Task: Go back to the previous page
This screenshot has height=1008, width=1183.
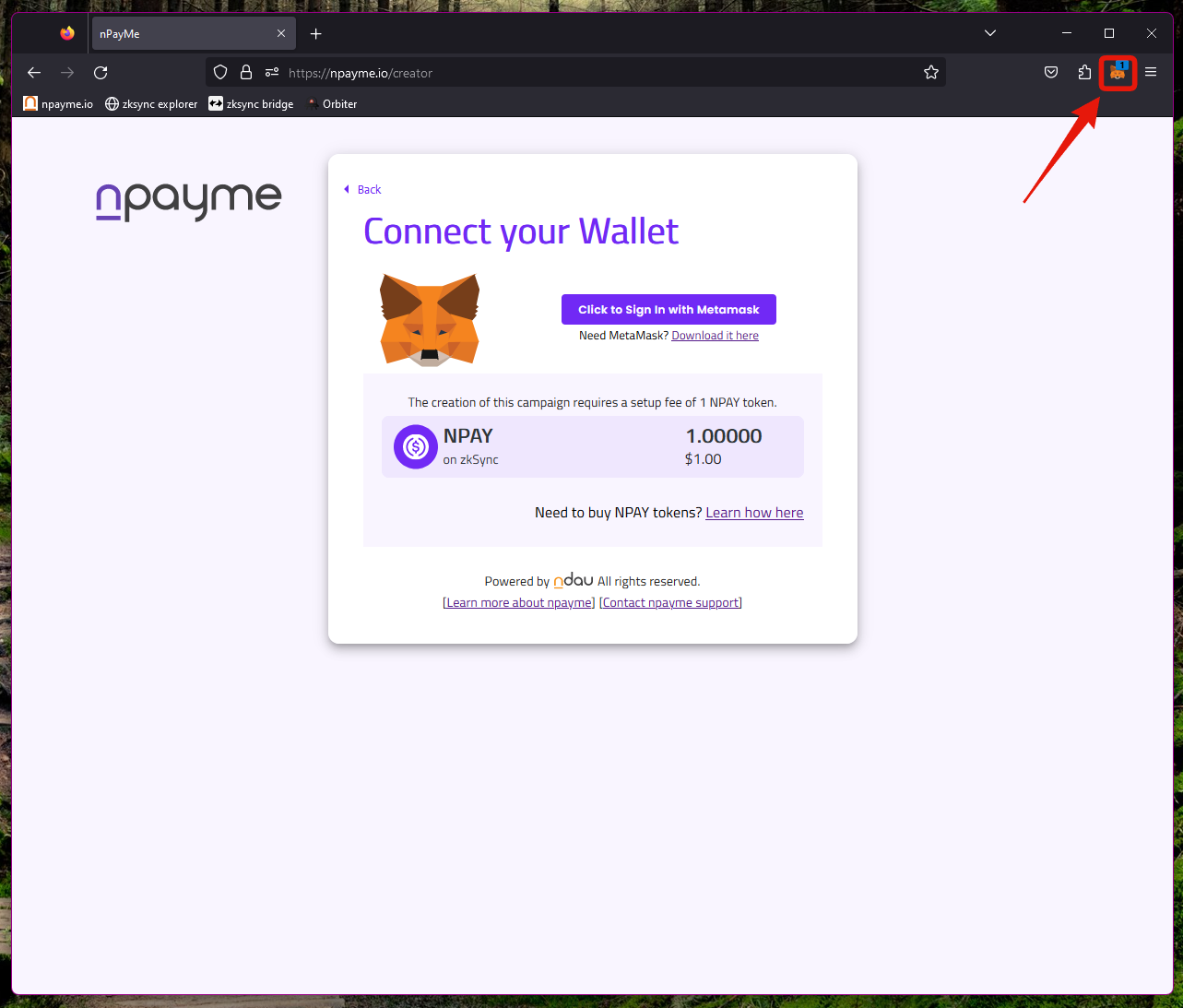Action: (x=34, y=72)
